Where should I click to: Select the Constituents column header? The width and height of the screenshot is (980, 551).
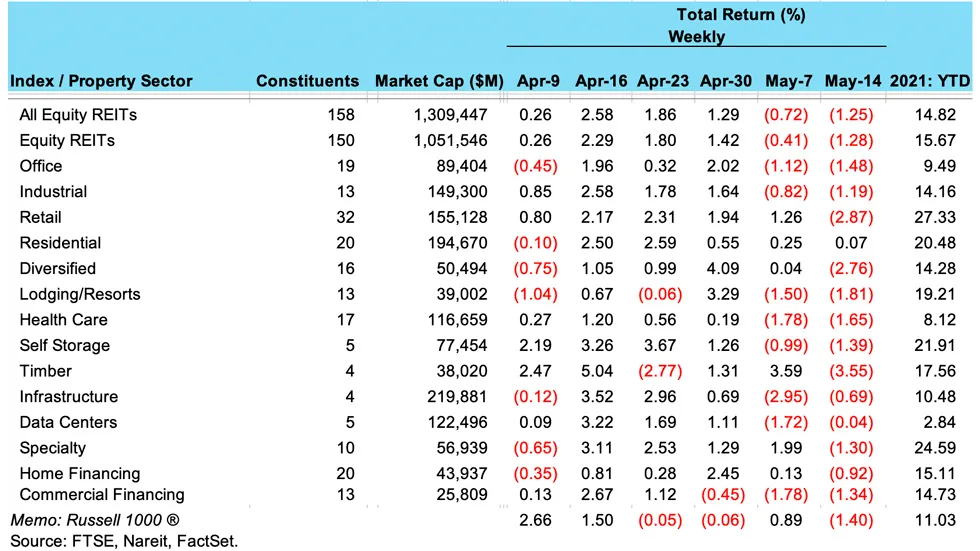pos(308,81)
